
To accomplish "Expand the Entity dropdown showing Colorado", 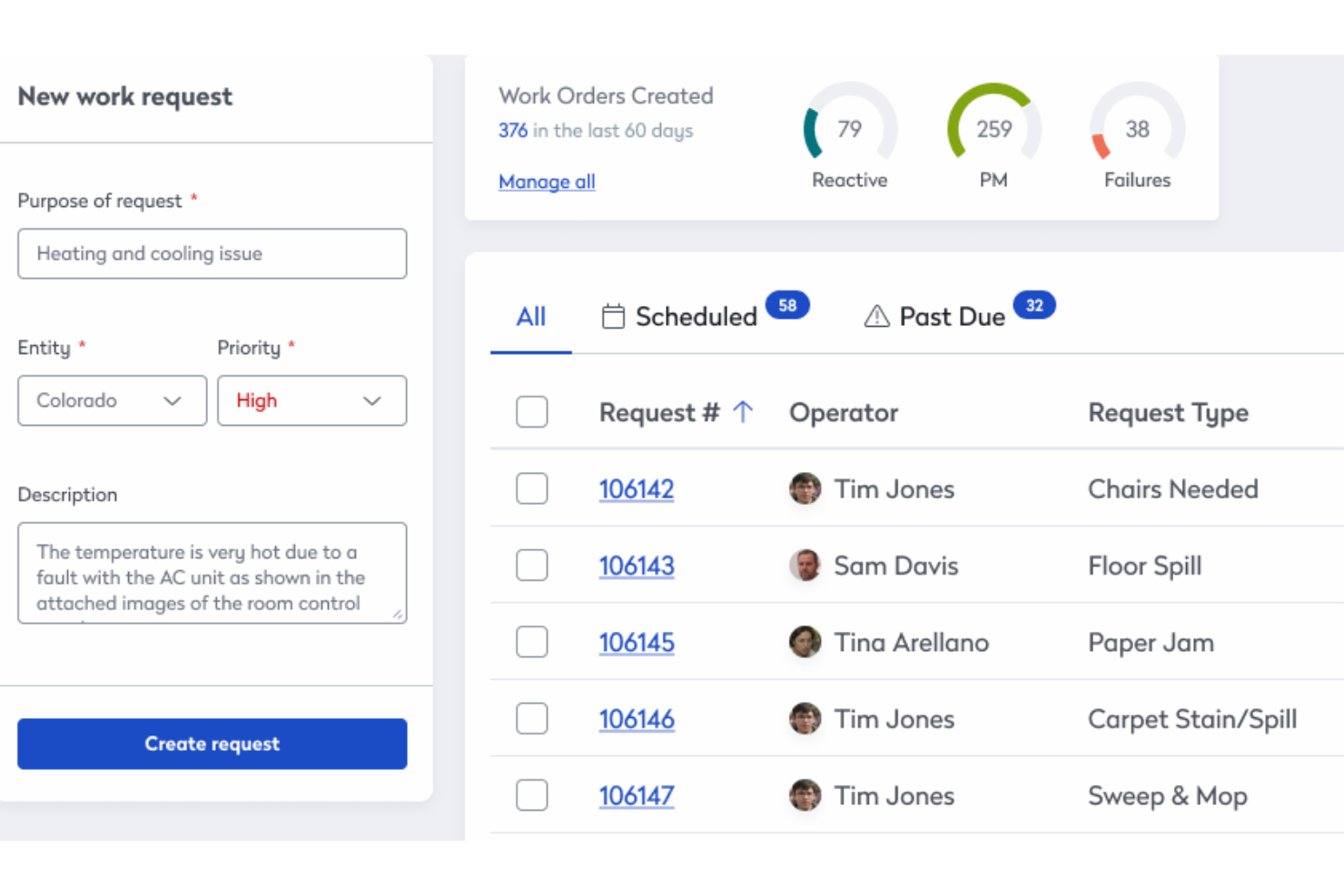I will [x=112, y=400].
